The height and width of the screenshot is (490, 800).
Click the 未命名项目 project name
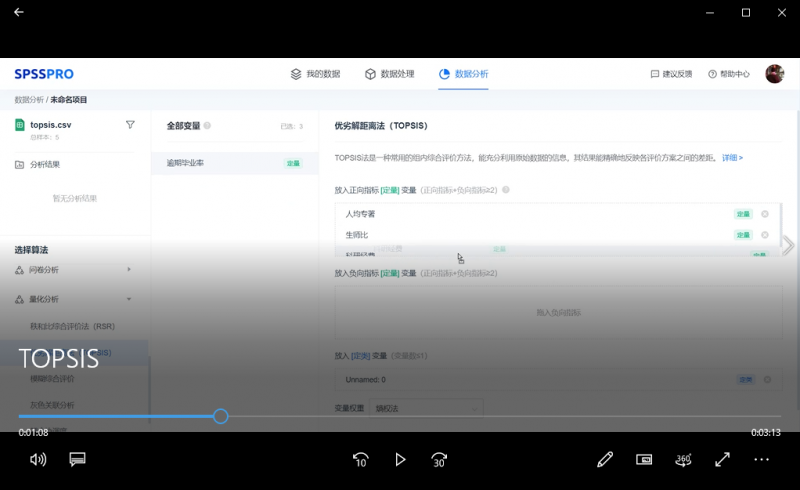coord(68,100)
